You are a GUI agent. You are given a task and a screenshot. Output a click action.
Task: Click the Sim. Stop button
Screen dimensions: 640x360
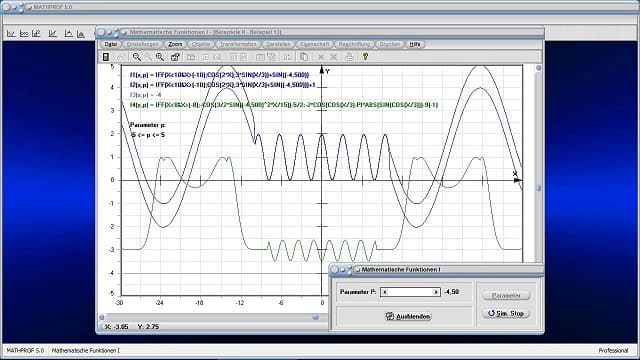506,313
